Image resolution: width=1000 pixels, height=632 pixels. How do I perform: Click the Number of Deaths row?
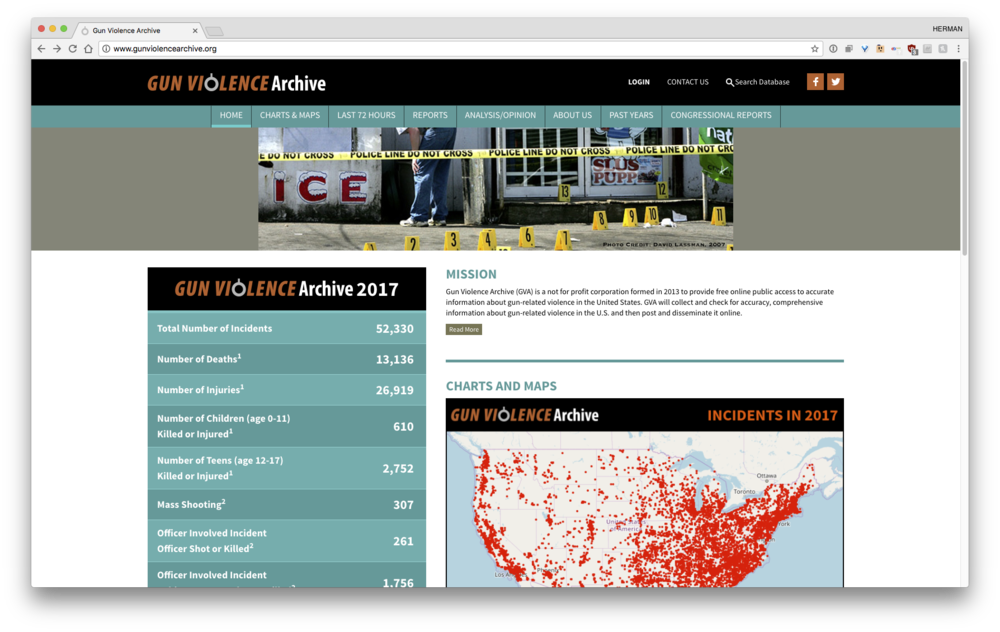[286, 359]
